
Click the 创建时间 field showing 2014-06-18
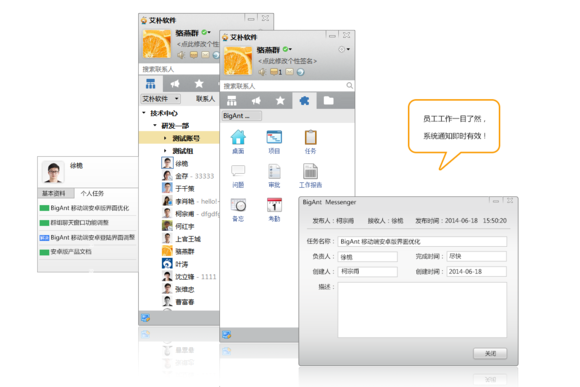tap(476, 272)
